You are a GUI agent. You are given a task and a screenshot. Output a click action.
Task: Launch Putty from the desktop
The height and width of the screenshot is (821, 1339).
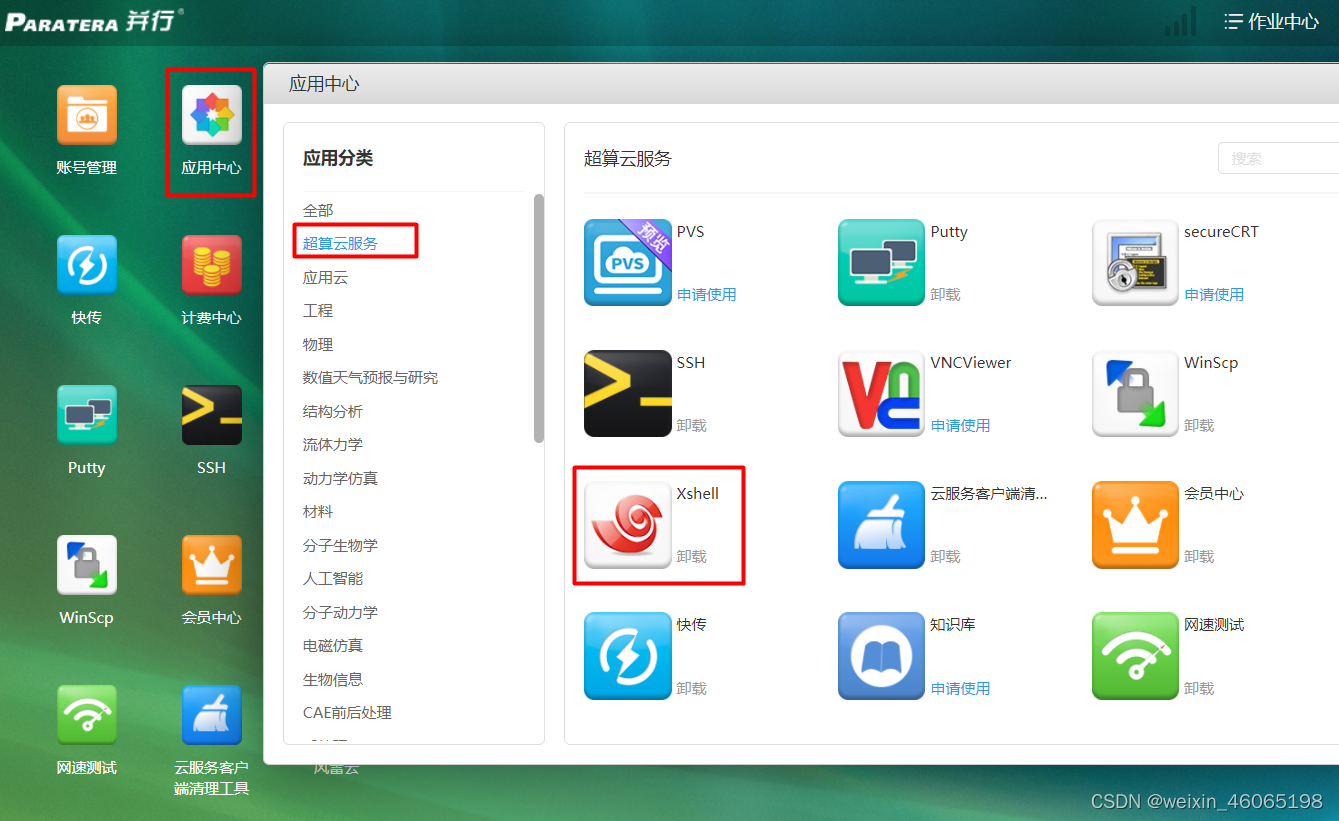point(87,415)
